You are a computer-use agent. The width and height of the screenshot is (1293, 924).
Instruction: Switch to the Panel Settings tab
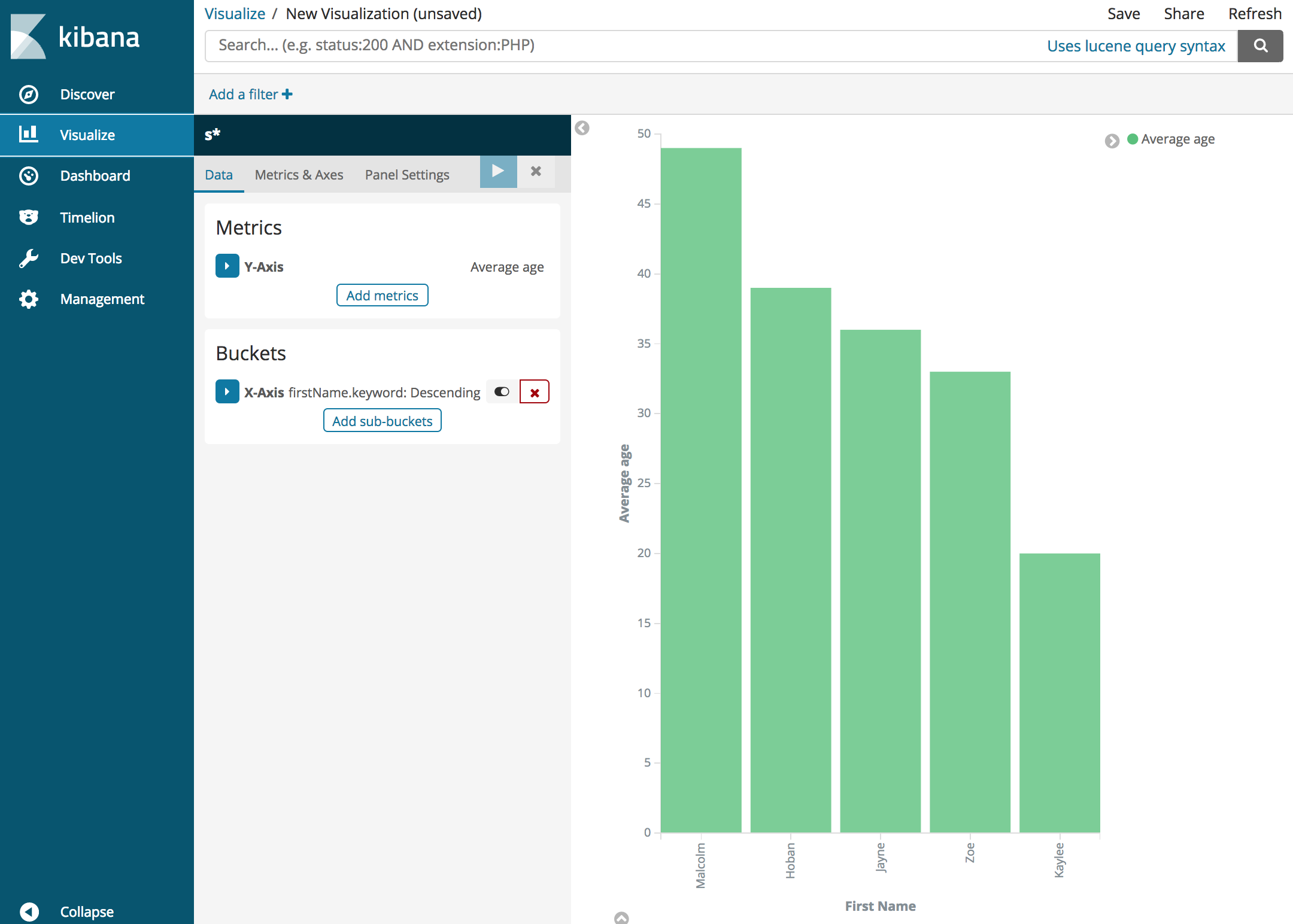[407, 175]
